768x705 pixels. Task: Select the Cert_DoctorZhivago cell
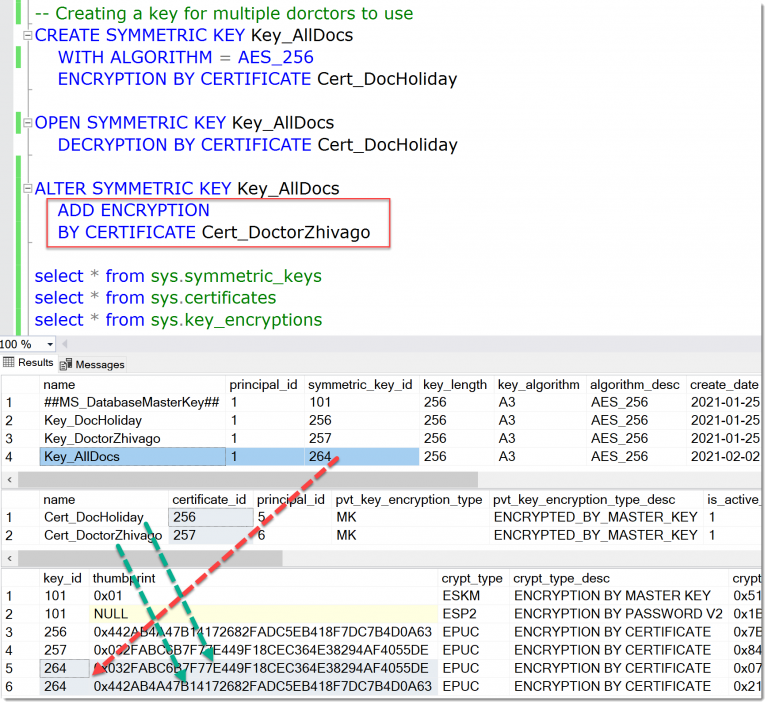(x=103, y=535)
